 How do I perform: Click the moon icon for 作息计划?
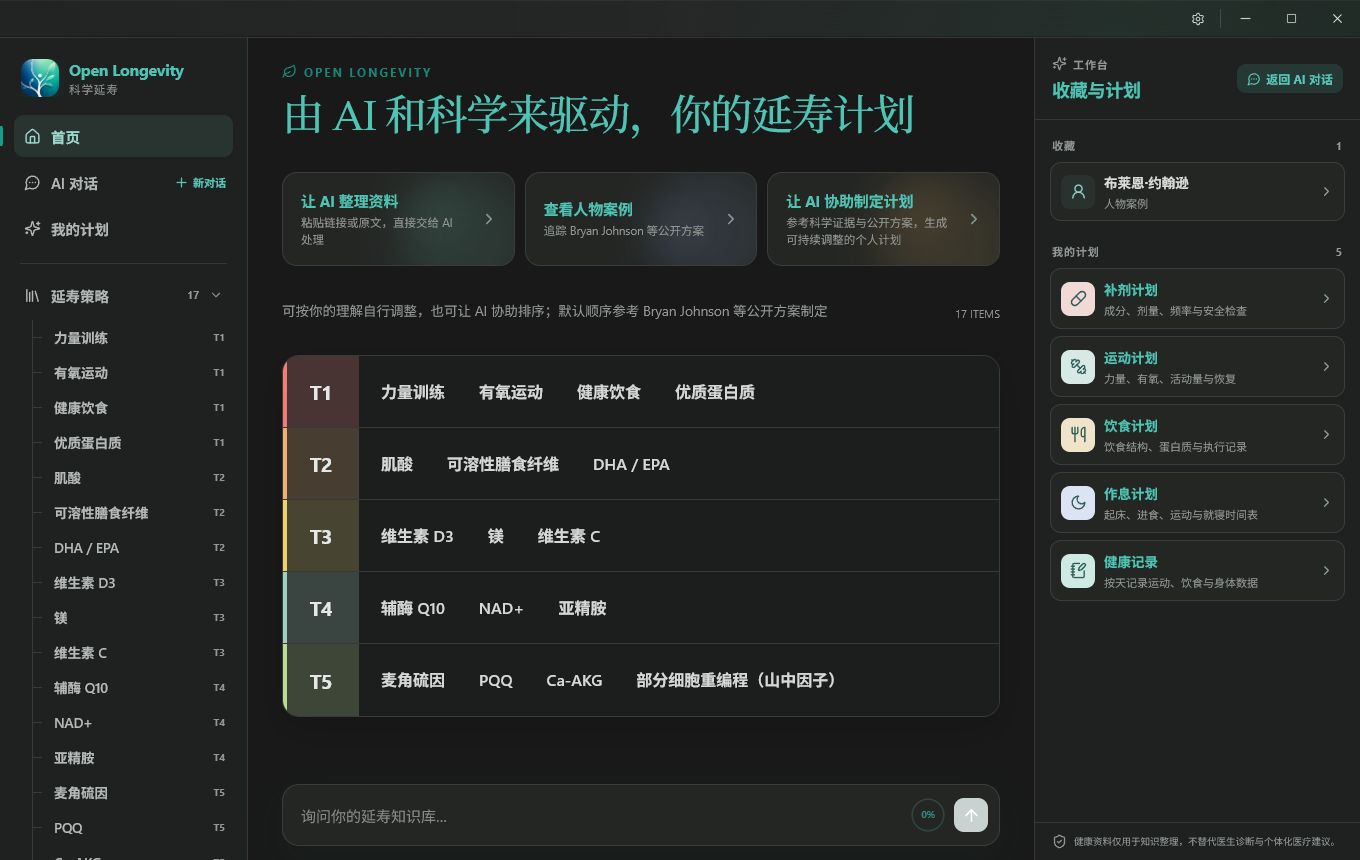(1078, 503)
